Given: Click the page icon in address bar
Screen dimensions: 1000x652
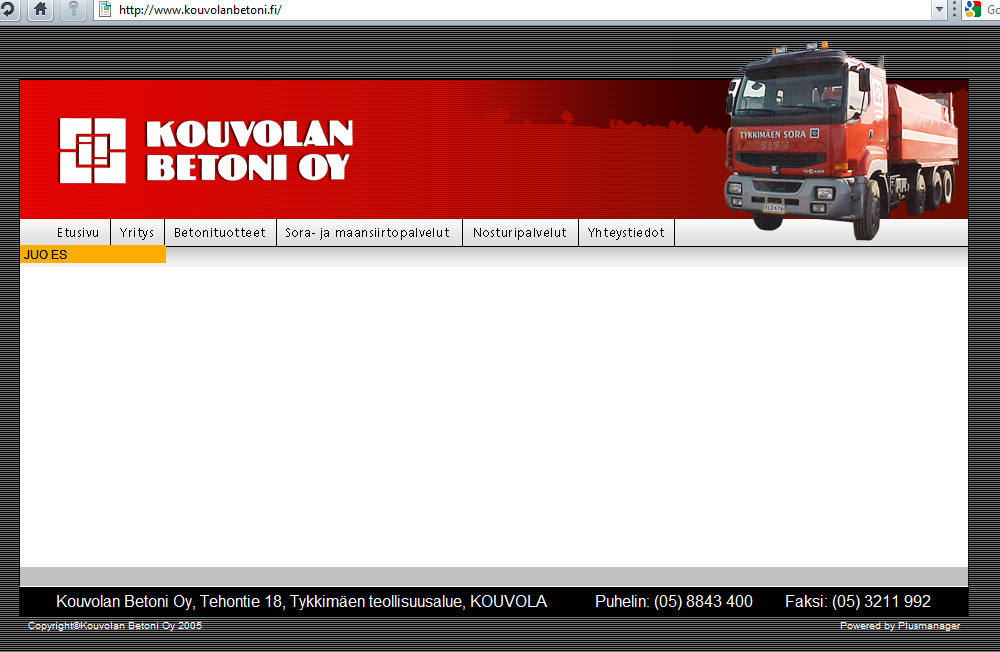Looking at the screenshot, I should point(105,10).
